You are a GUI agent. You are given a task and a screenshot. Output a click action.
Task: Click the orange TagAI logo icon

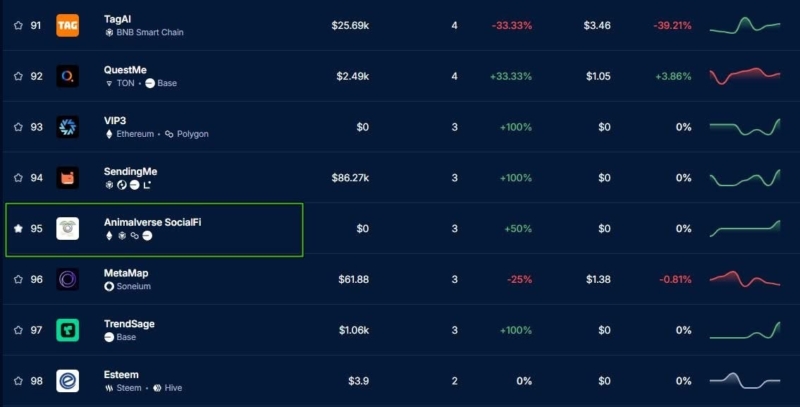(x=67, y=25)
